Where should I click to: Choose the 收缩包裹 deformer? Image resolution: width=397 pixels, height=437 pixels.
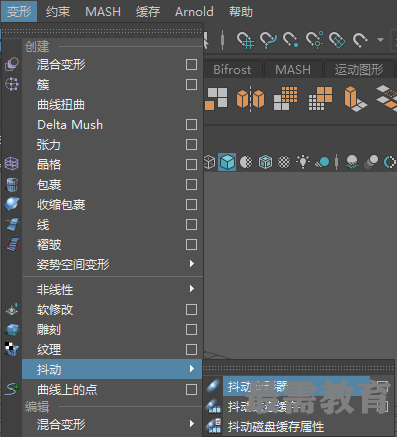tap(61, 205)
